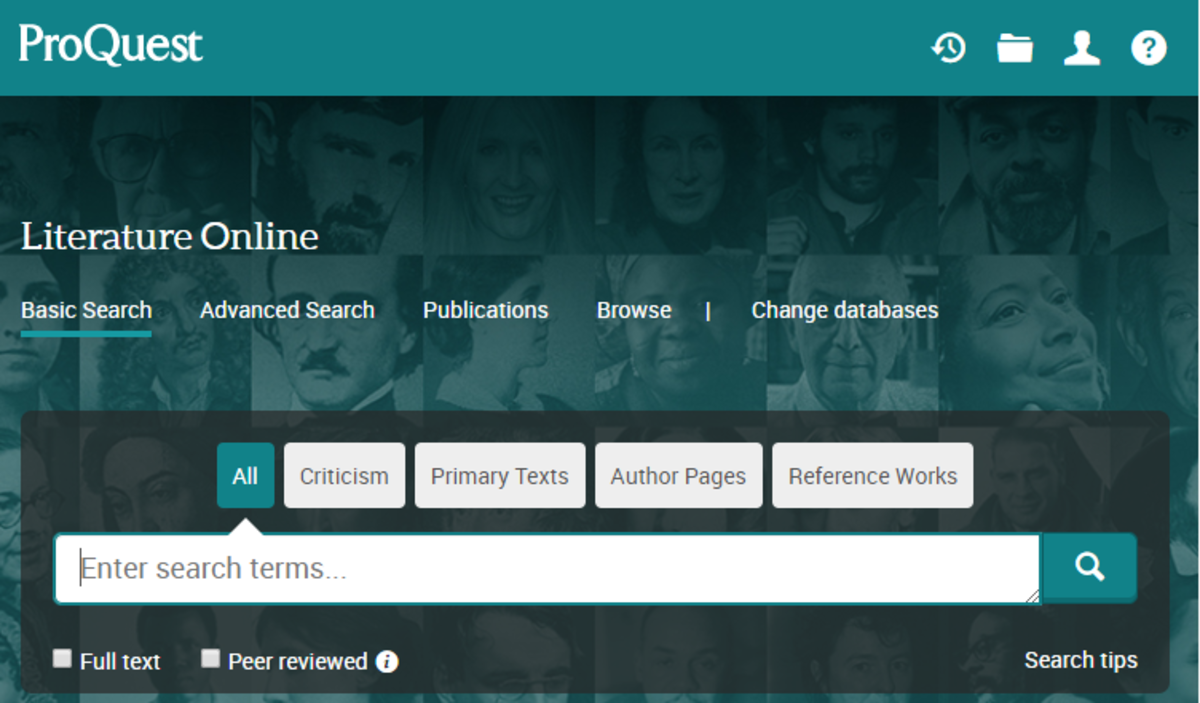
Task: Switch to Basic Search tab
Action: [86, 310]
